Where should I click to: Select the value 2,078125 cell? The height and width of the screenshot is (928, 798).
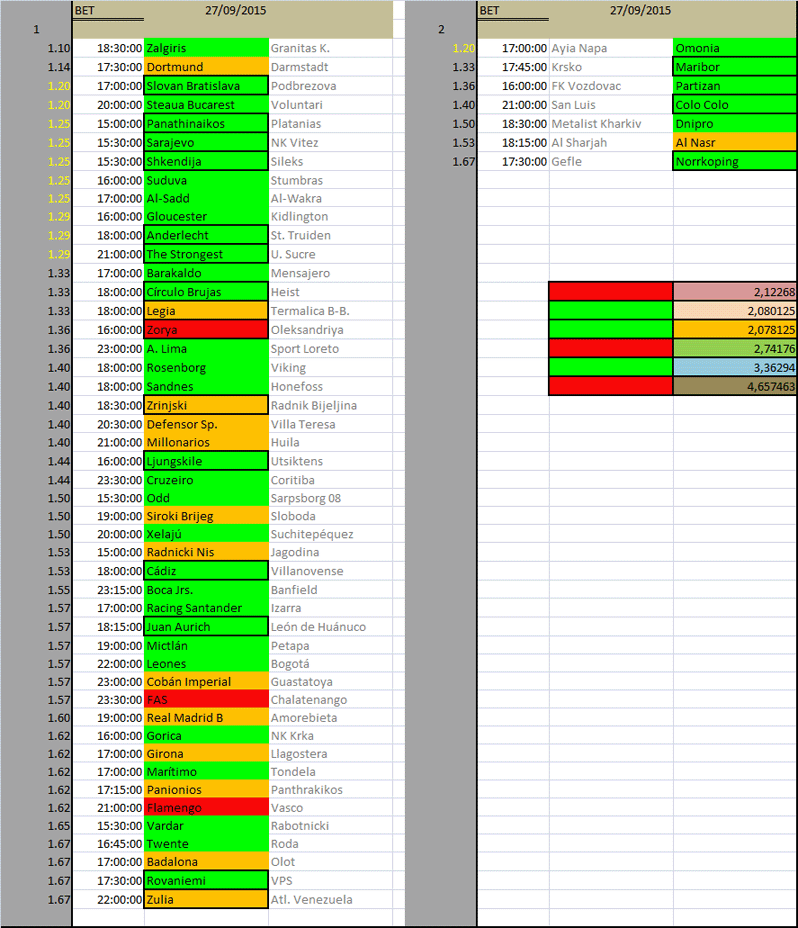735,330
